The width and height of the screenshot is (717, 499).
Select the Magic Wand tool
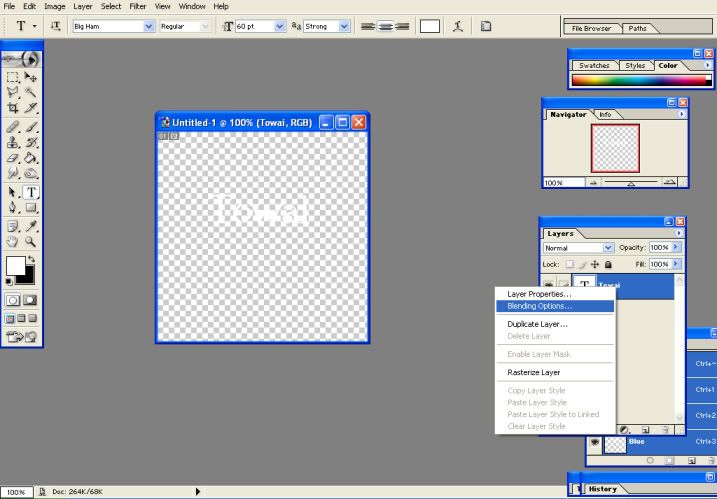click(31, 92)
